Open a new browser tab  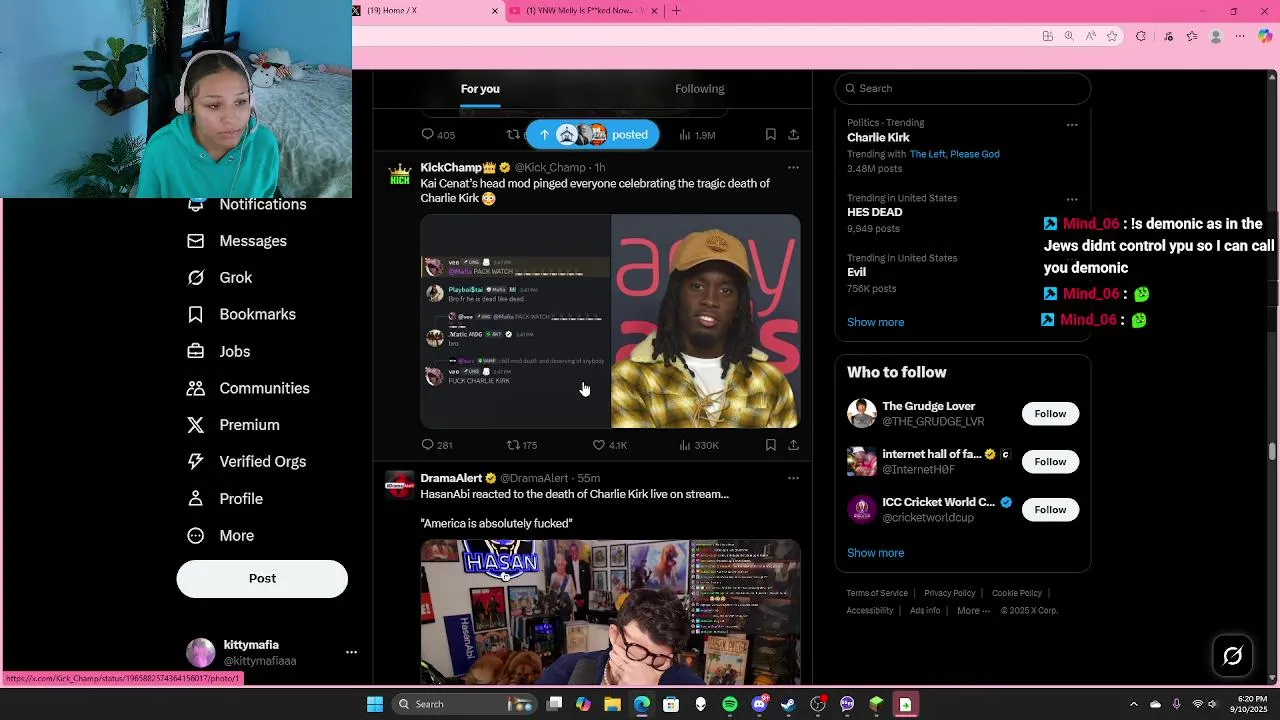[676, 11]
